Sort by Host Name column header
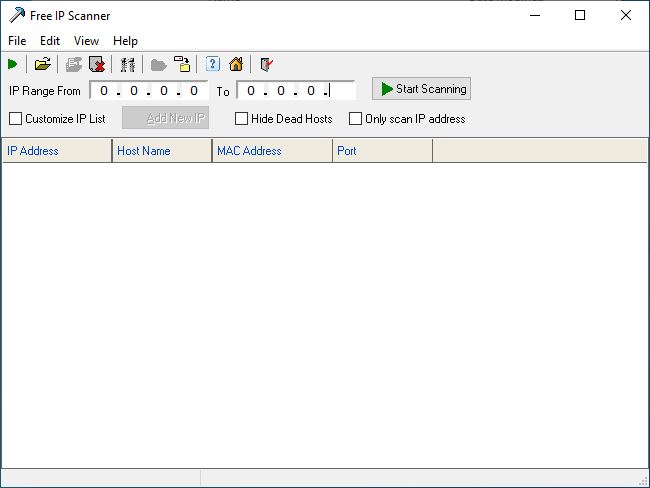Screen dimensions: 650x488 tap(162, 151)
